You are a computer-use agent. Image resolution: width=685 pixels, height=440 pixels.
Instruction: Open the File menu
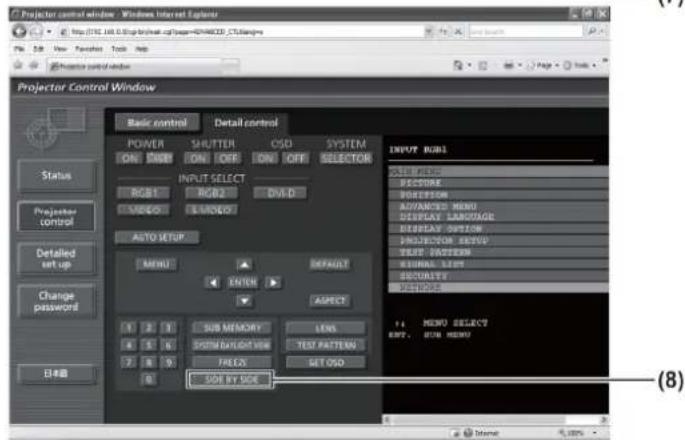(x=19, y=49)
